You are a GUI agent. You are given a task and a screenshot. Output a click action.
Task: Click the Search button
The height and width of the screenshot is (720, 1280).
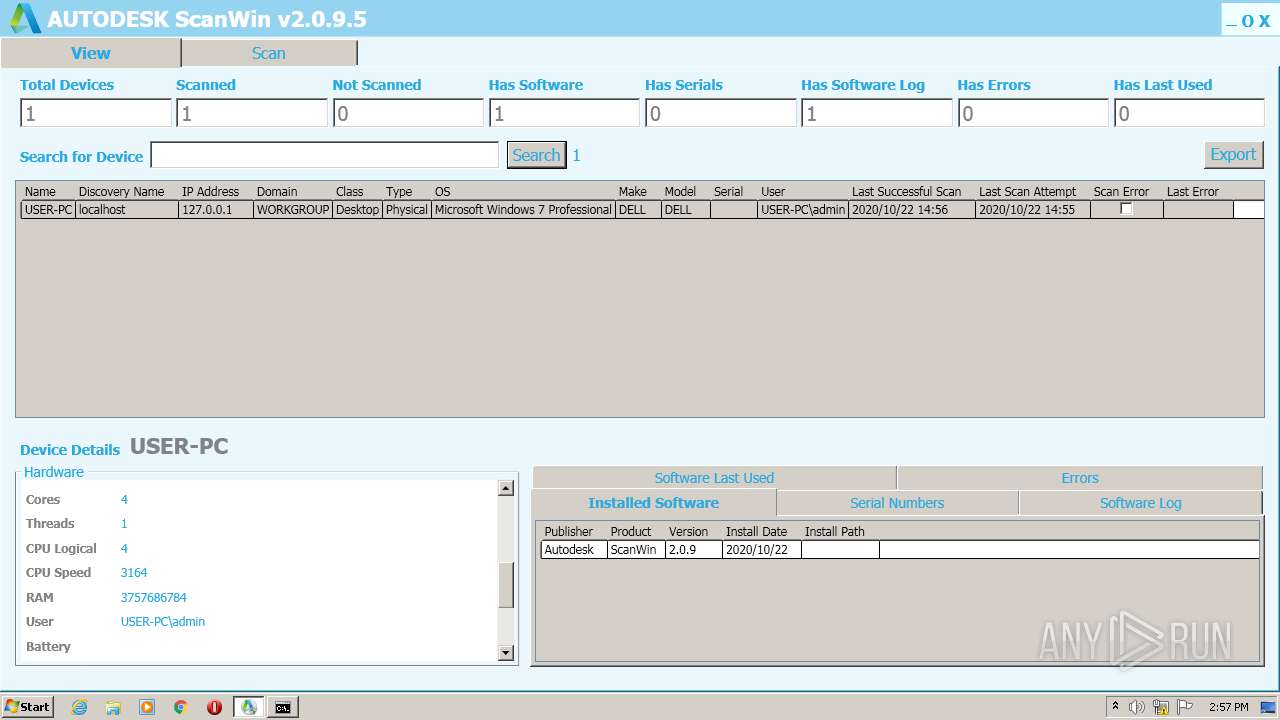coord(536,155)
